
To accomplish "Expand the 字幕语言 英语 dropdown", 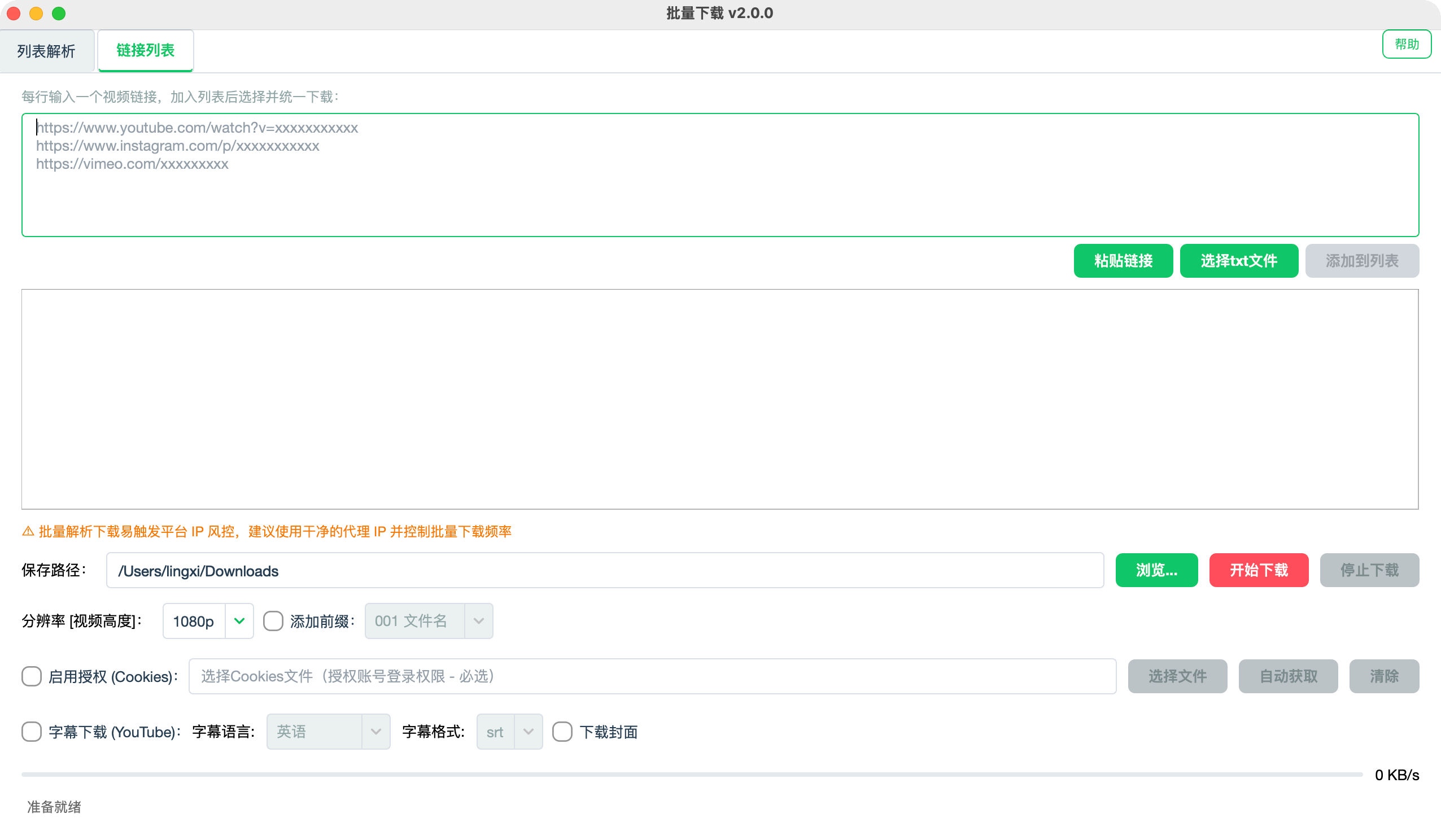I will (x=328, y=732).
